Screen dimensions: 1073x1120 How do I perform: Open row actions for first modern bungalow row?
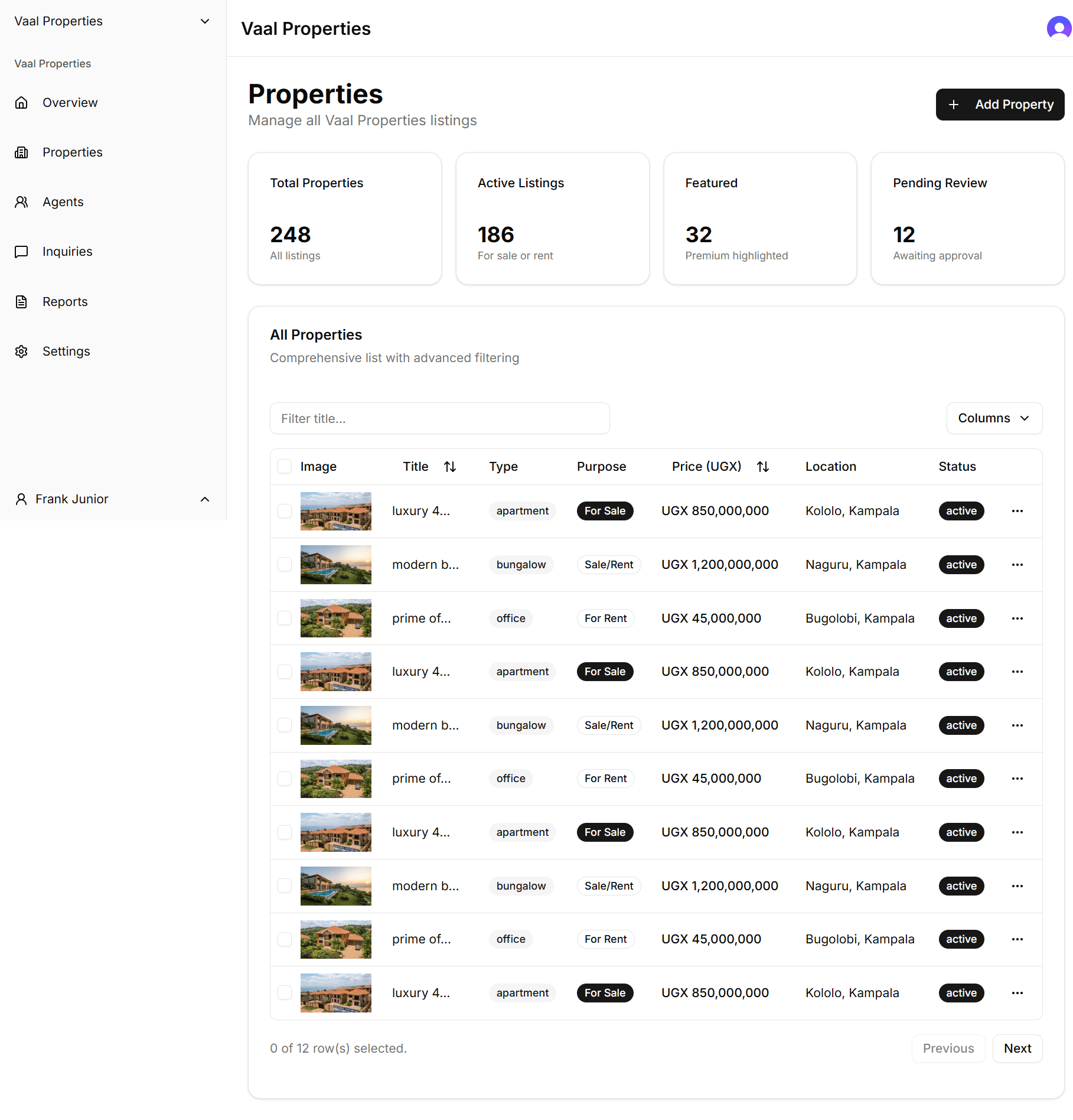(1017, 565)
